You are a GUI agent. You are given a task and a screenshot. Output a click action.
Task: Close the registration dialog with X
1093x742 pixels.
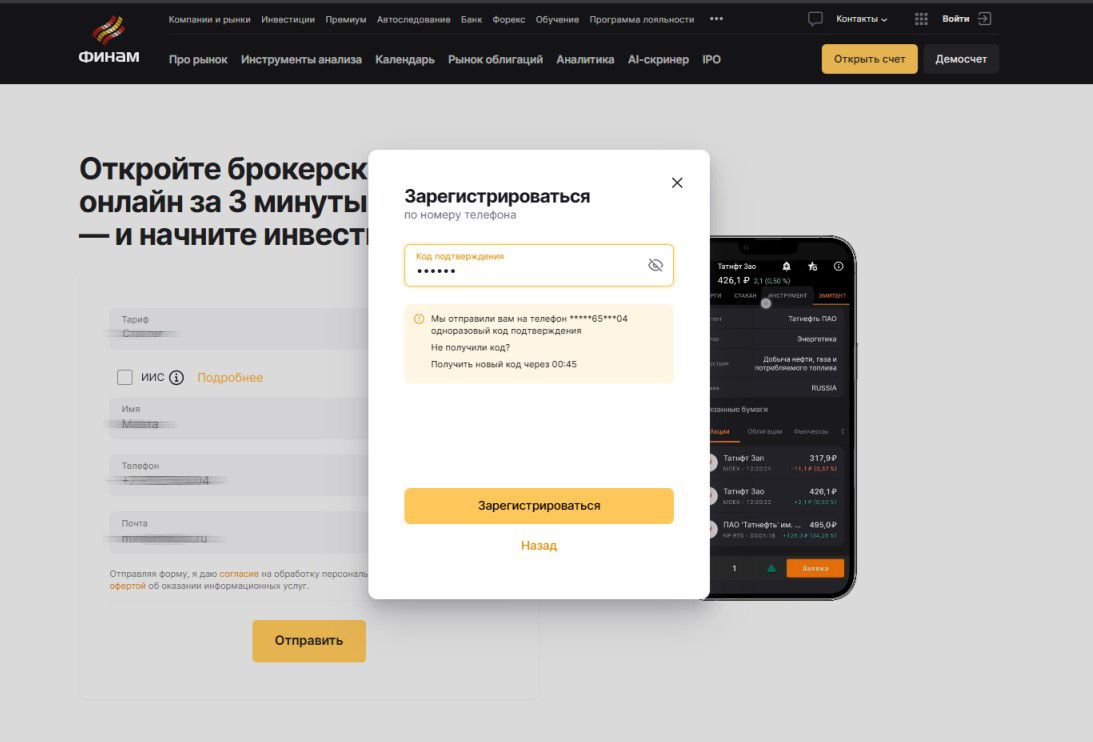click(x=677, y=183)
